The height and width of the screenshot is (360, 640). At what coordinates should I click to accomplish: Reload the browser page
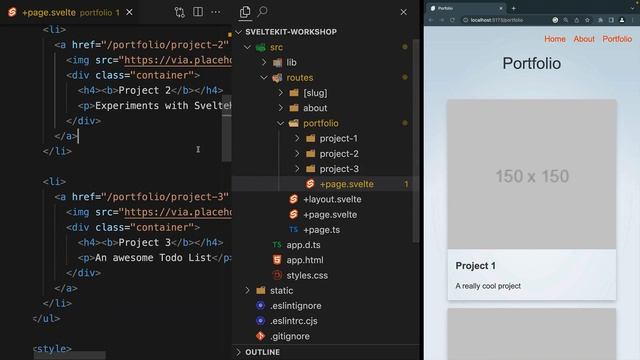point(452,20)
